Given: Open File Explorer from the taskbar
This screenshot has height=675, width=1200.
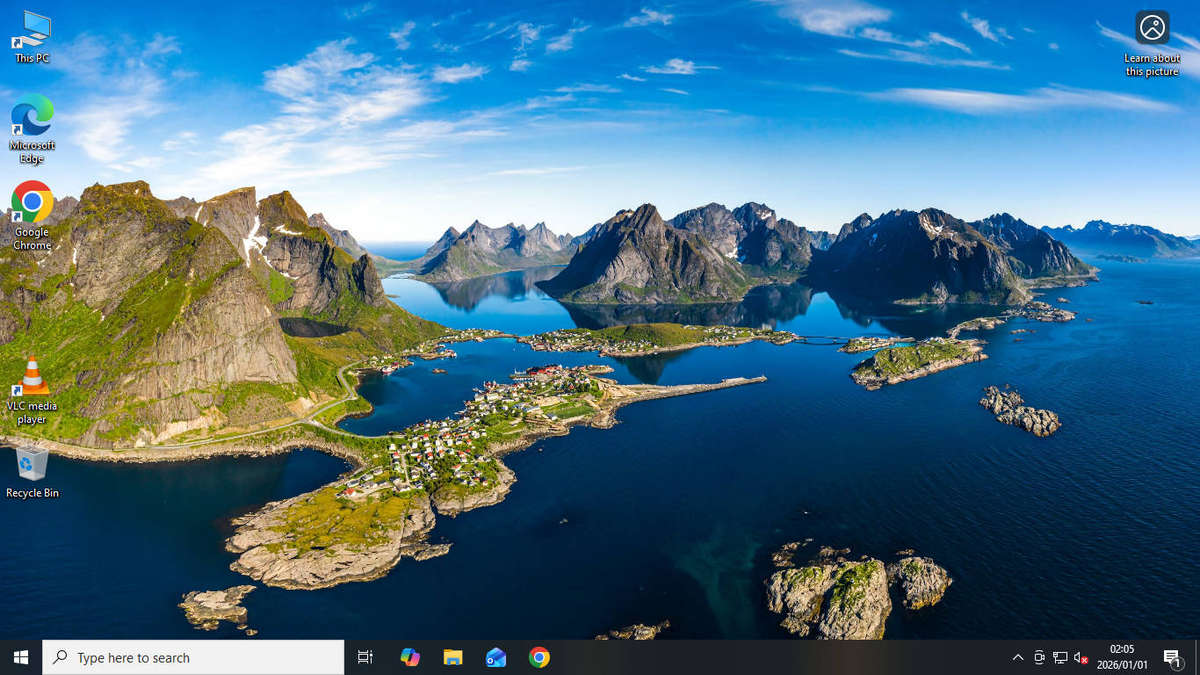Looking at the screenshot, I should point(452,657).
